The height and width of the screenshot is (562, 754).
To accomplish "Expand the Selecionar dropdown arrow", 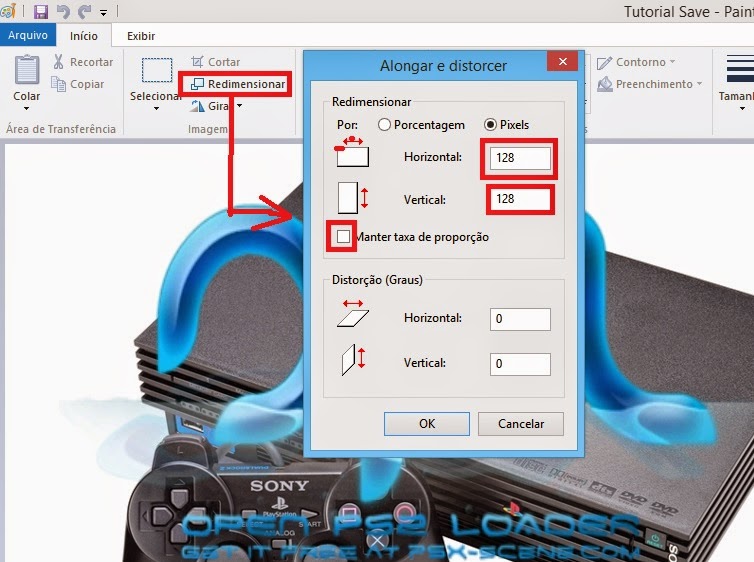I will tap(156, 109).
